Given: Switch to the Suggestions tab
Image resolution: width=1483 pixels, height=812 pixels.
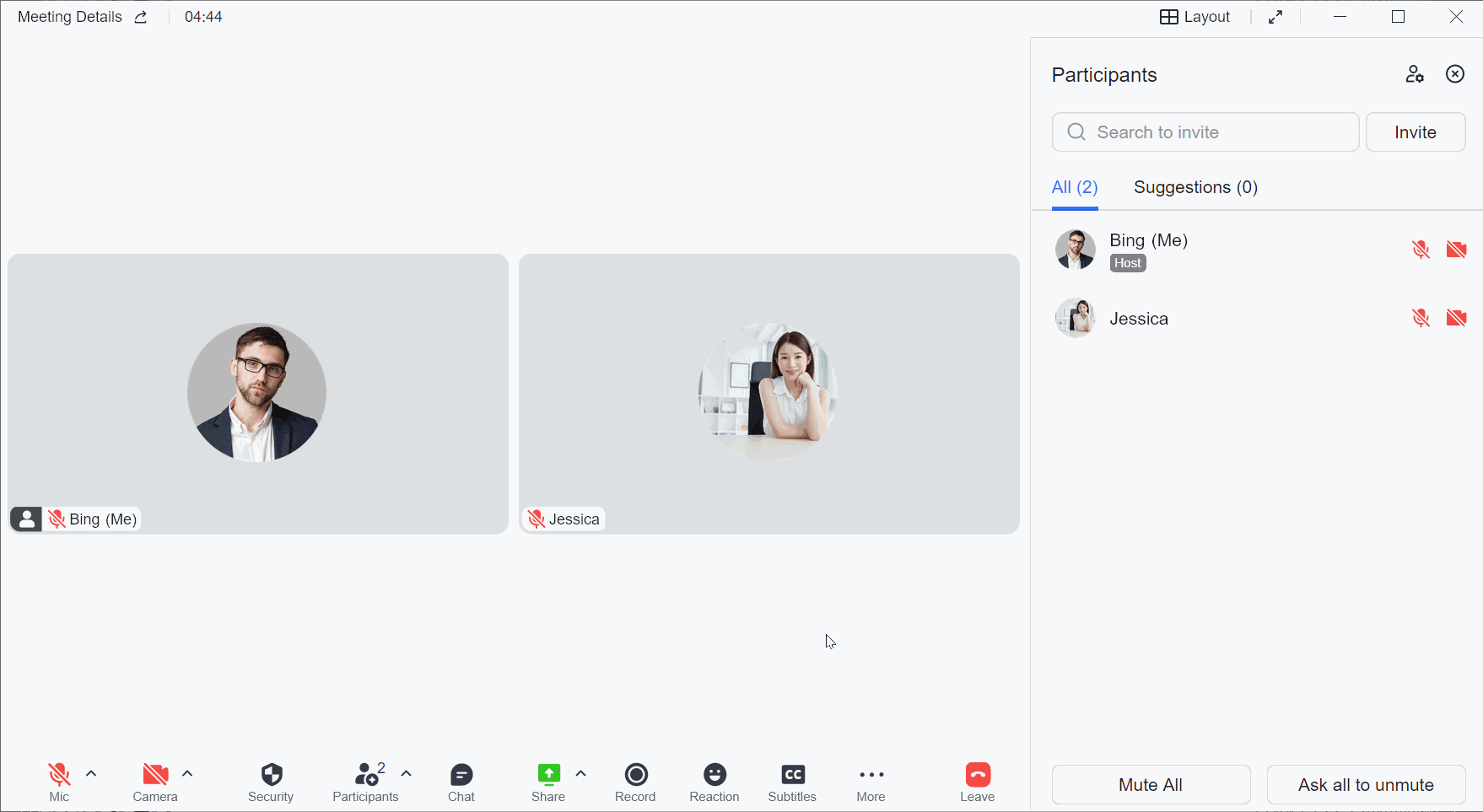Looking at the screenshot, I should 1194,187.
